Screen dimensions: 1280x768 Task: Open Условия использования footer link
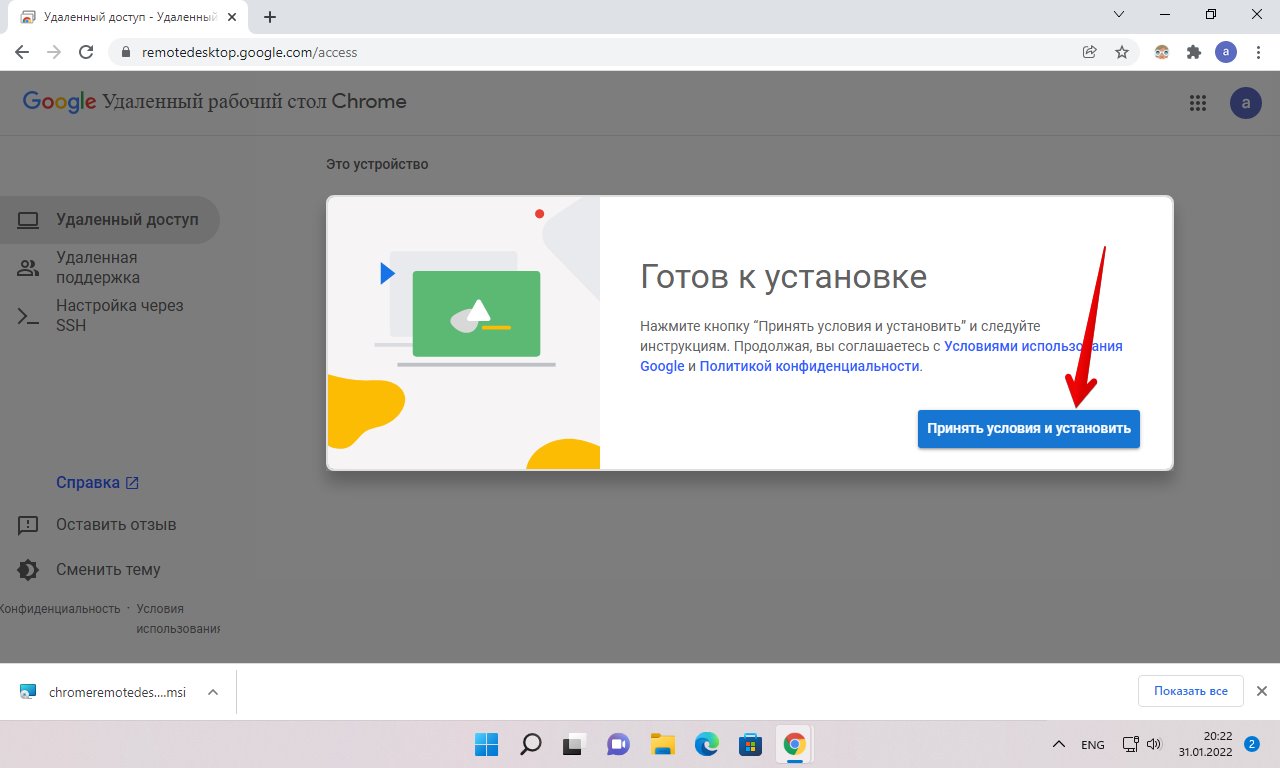[178, 618]
